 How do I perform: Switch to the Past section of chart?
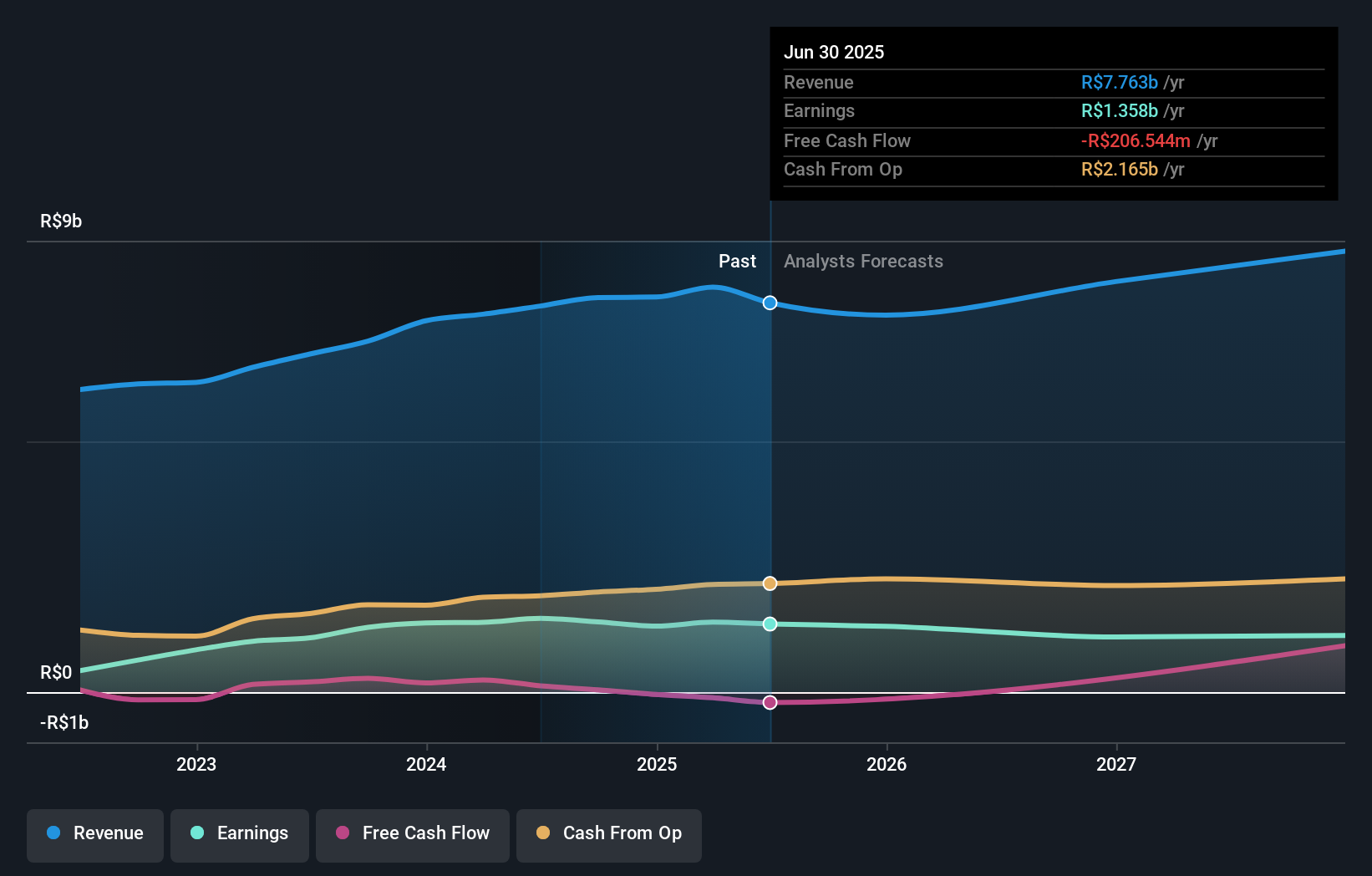click(737, 262)
